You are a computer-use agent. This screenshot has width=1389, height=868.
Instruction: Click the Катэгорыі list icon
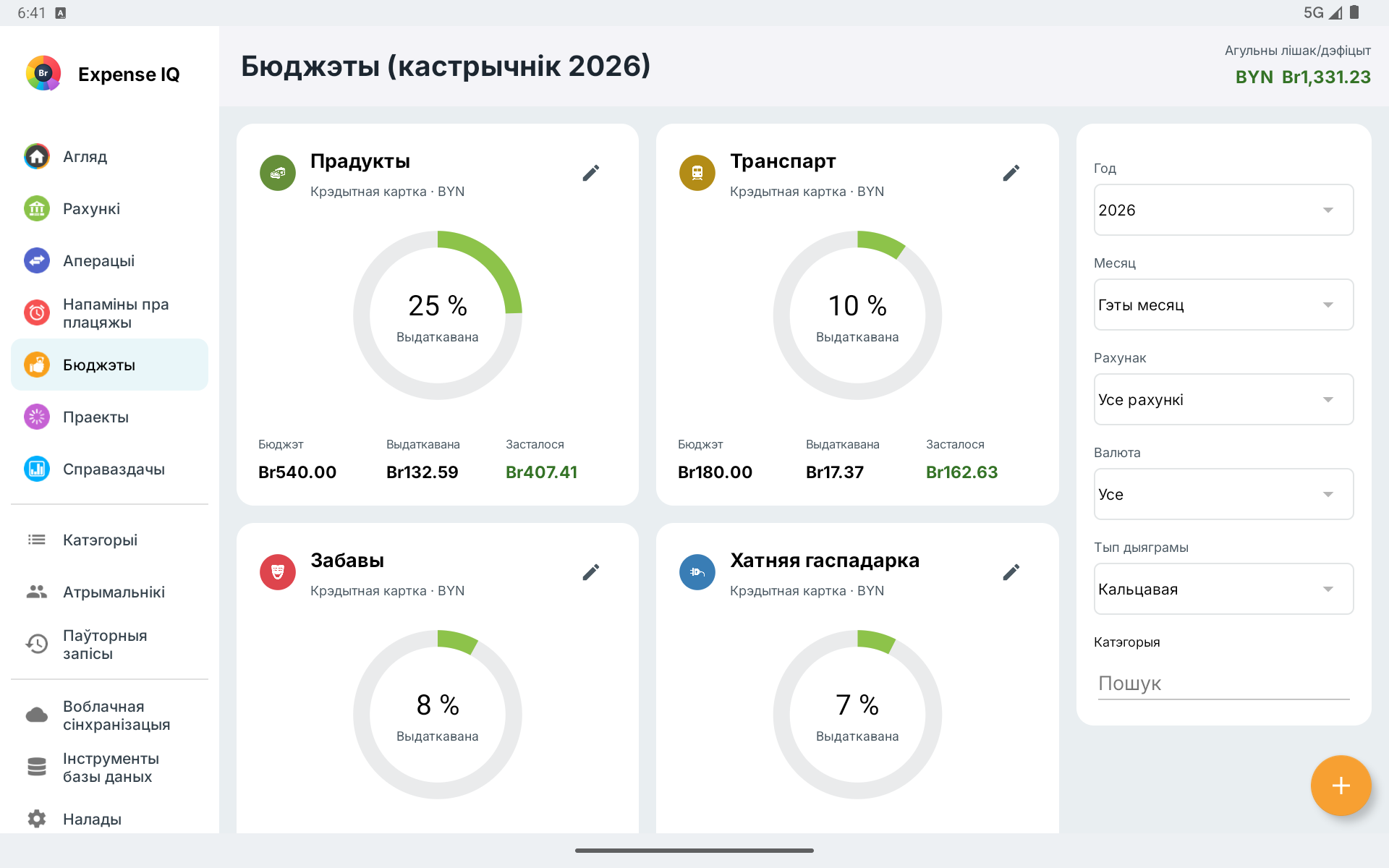coord(37,540)
